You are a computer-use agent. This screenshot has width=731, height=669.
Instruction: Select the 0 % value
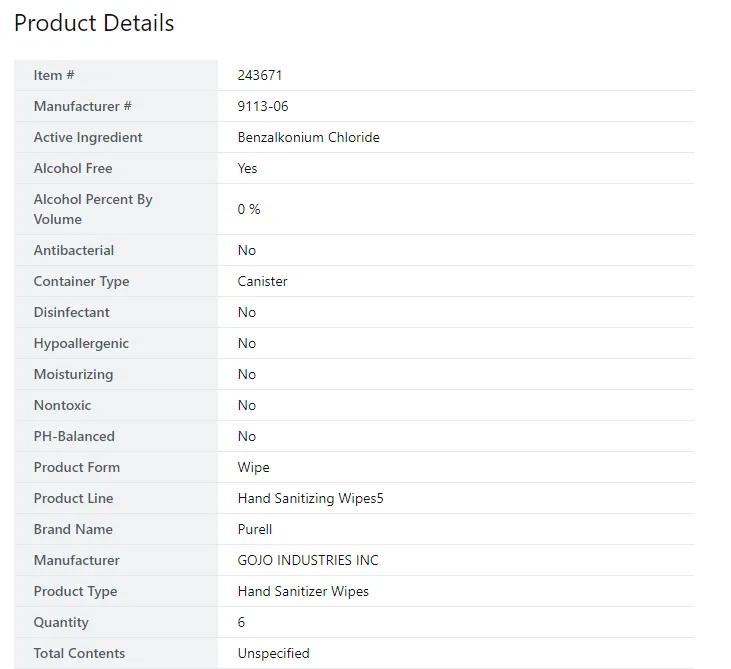[248, 209]
